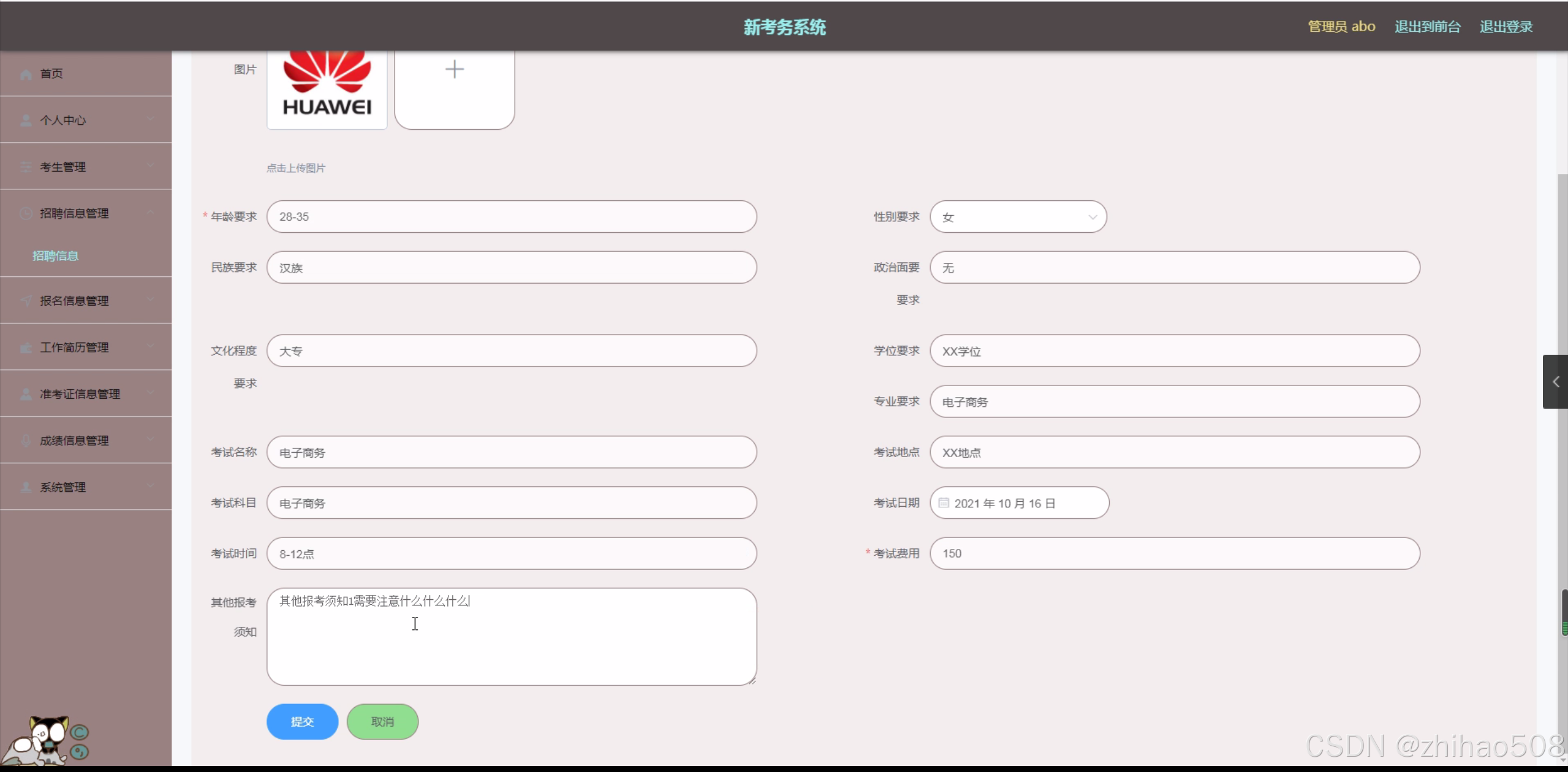Click the collapse arrow on right edge panel

[1555, 382]
